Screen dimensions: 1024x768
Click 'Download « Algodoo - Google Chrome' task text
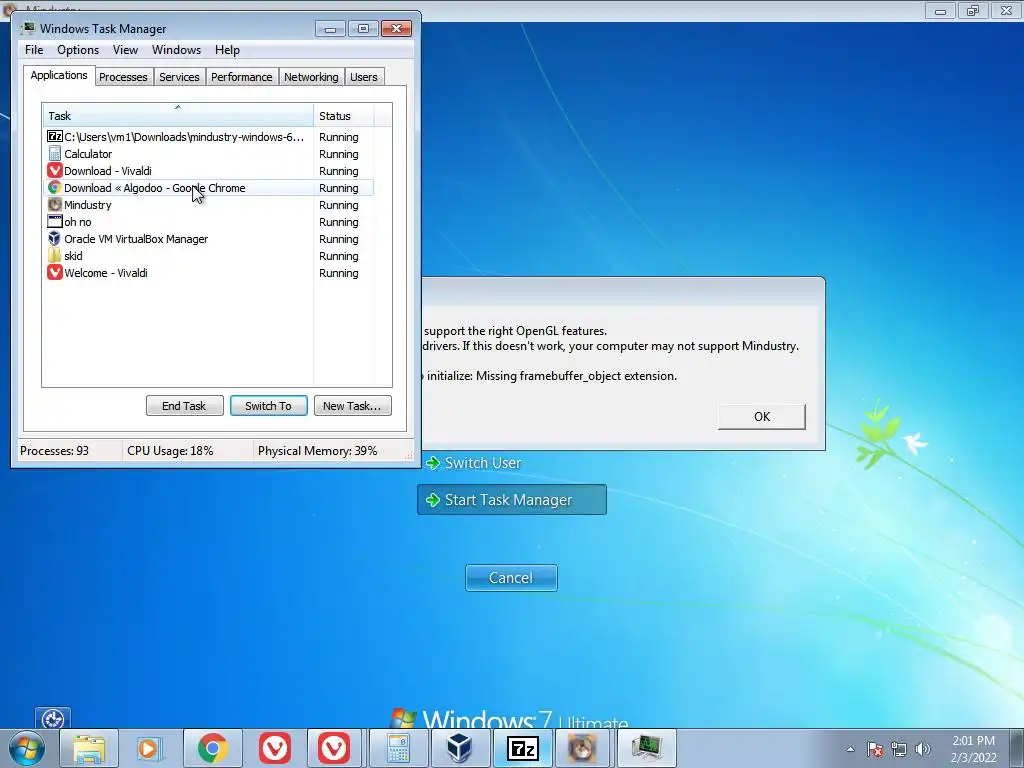pos(155,188)
